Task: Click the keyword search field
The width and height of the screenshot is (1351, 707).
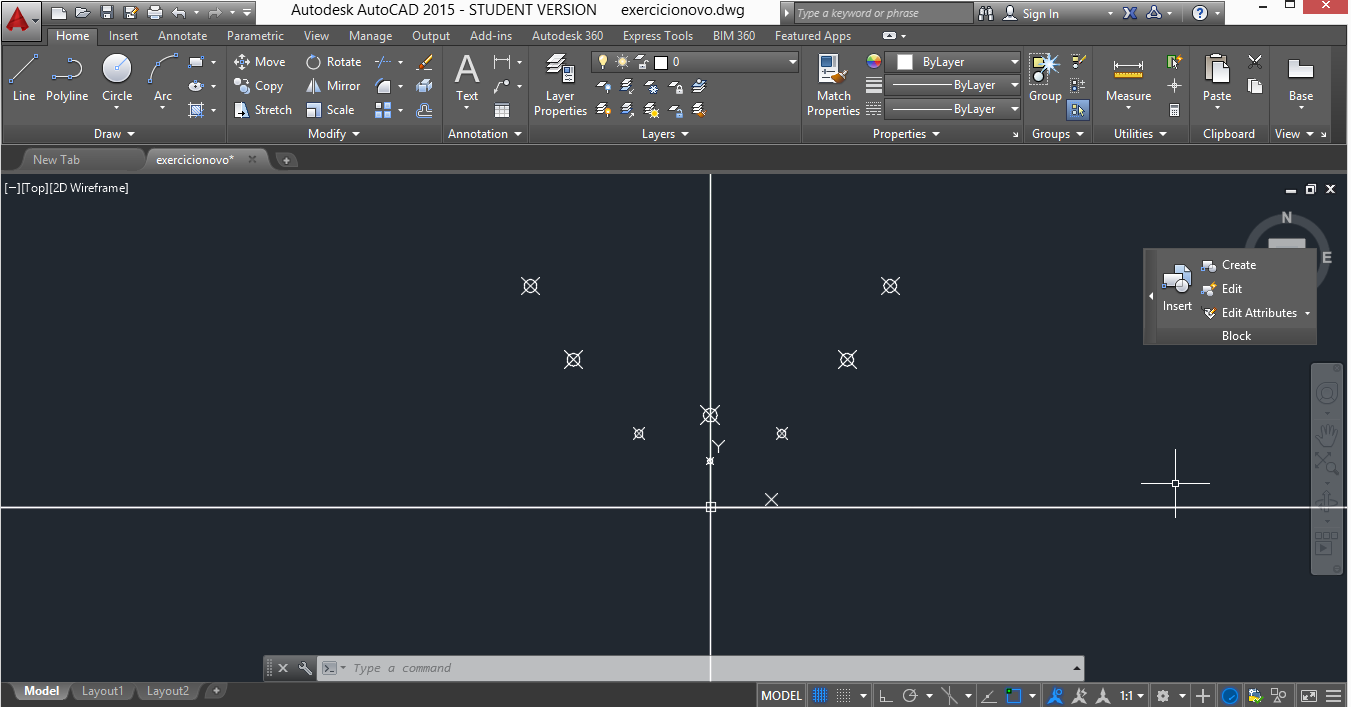Action: (884, 13)
